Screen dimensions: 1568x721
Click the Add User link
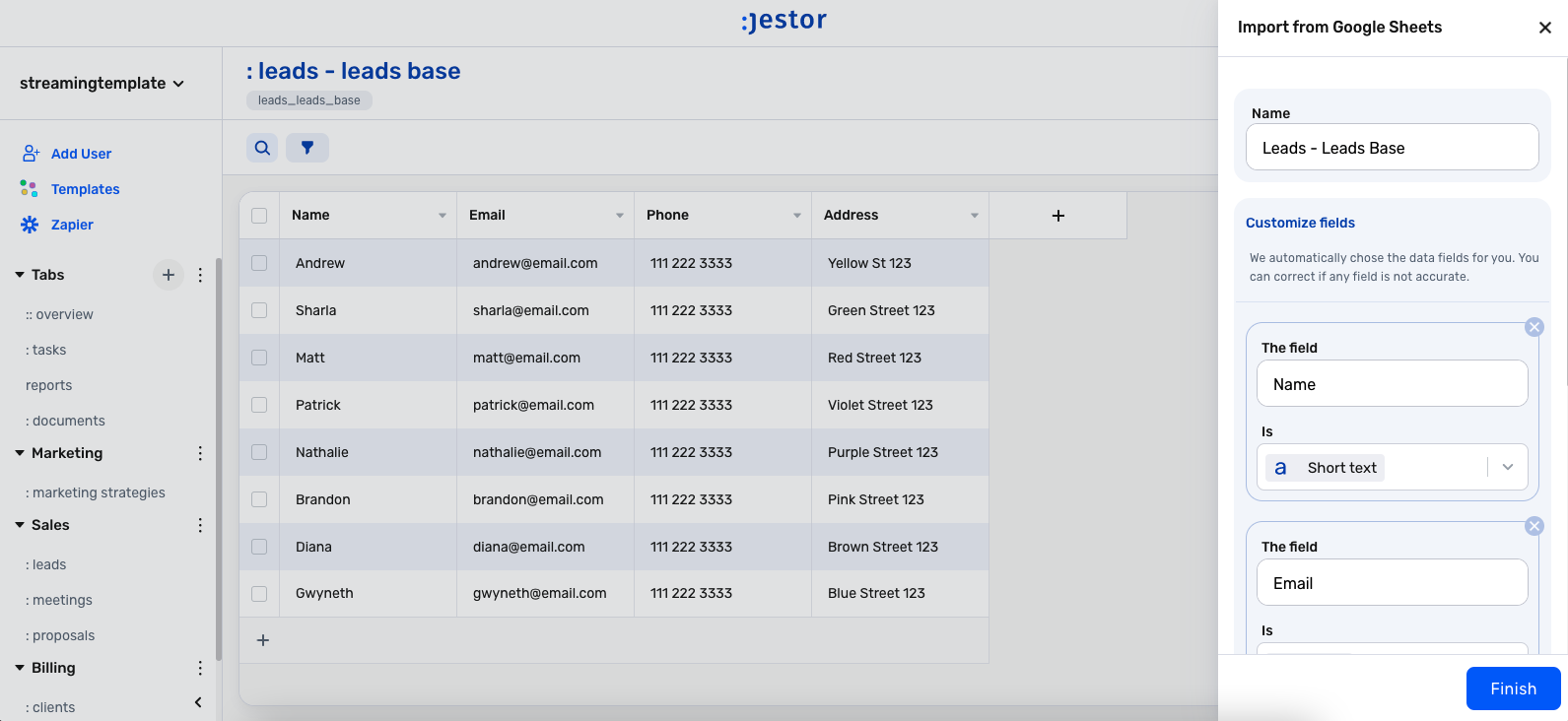pyautogui.click(x=81, y=154)
